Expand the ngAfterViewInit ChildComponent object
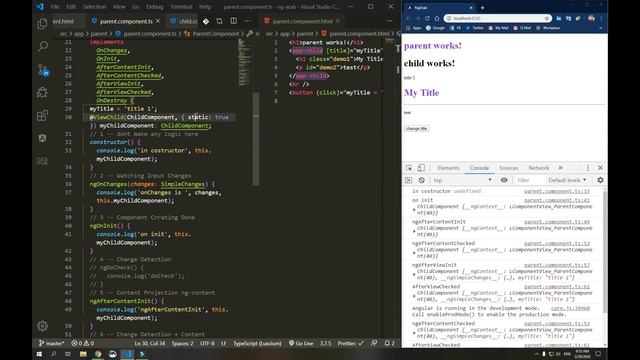Image resolution: width=640 pixels, height=360 pixels. (414, 274)
